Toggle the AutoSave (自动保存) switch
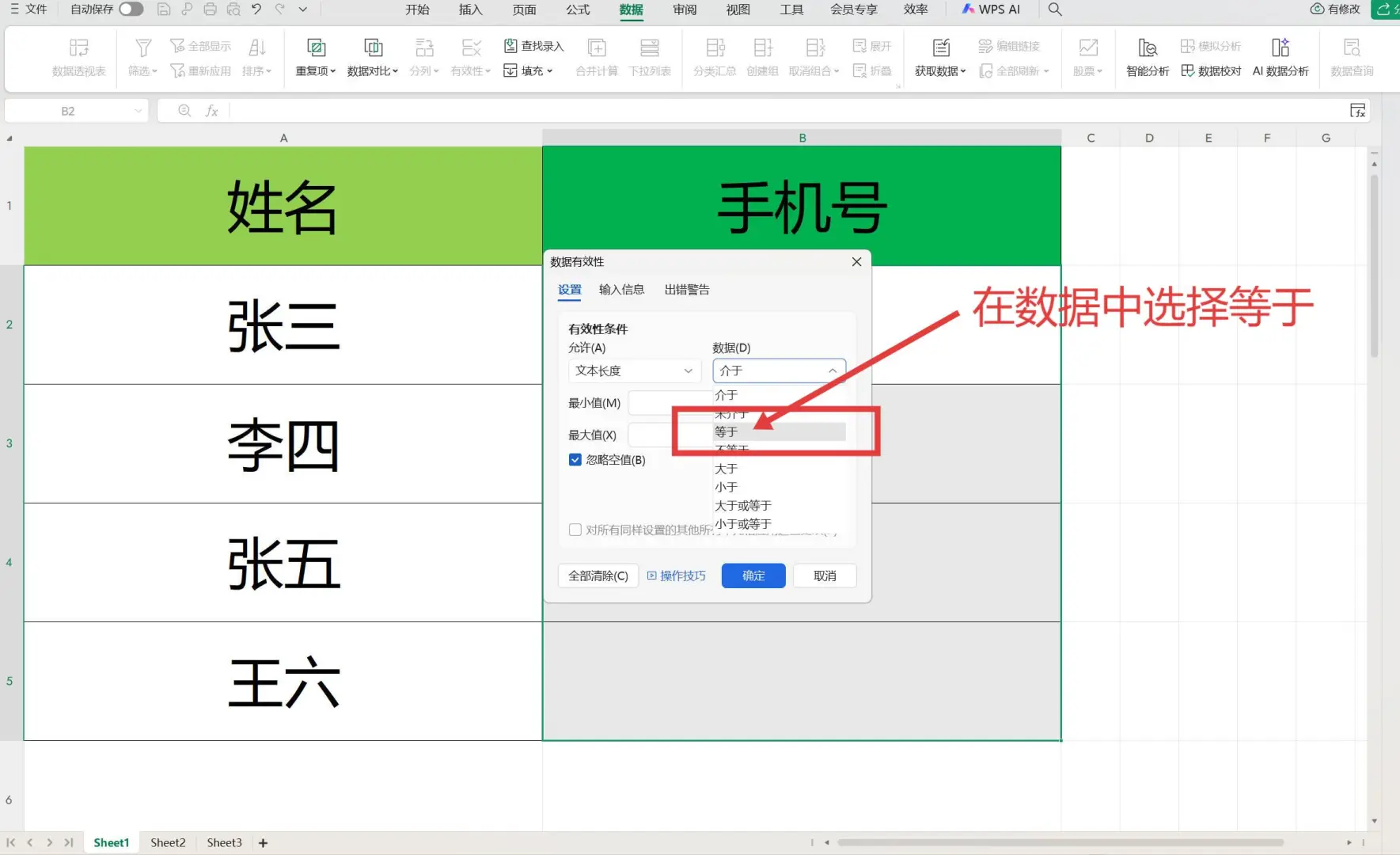The height and width of the screenshot is (855, 1400). [x=131, y=9]
